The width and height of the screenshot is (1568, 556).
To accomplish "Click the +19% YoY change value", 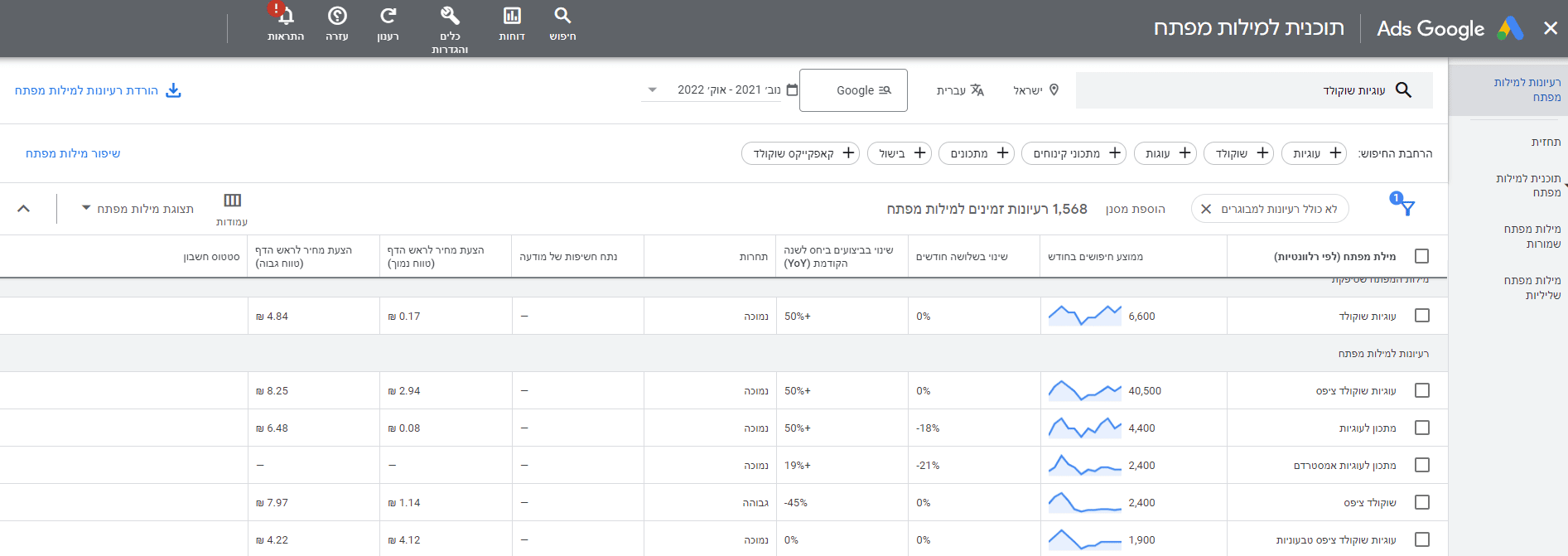I will (x=798, y=466).
